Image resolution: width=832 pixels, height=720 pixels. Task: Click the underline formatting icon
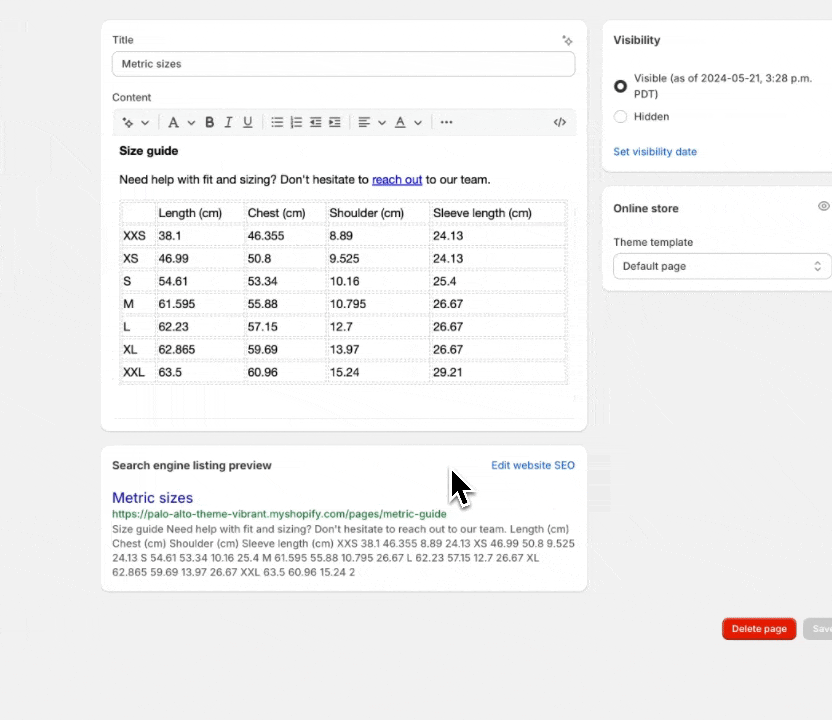coord(248,122)
